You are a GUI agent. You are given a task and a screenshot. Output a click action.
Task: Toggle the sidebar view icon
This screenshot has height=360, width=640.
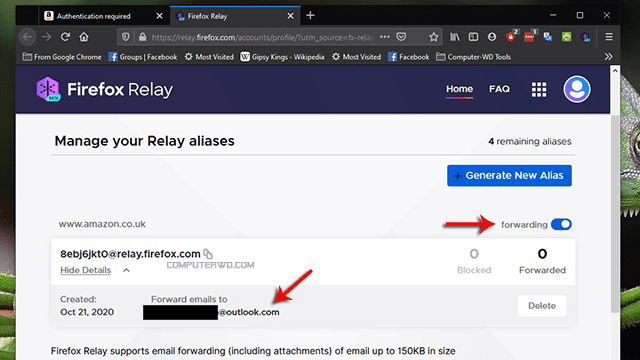pos(473,37)
